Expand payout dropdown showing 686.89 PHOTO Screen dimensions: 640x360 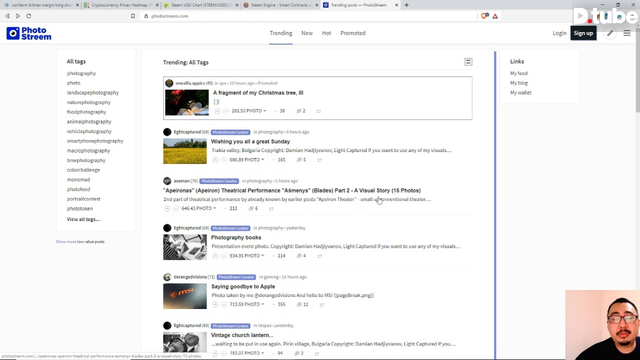point(247,160)
